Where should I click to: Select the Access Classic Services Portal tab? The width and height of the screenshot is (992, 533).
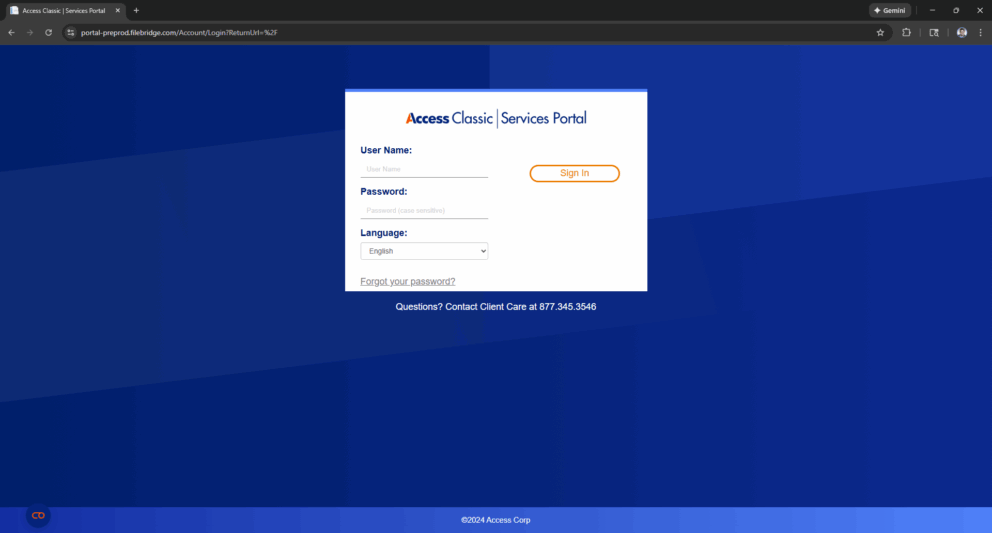pos(62,10)
